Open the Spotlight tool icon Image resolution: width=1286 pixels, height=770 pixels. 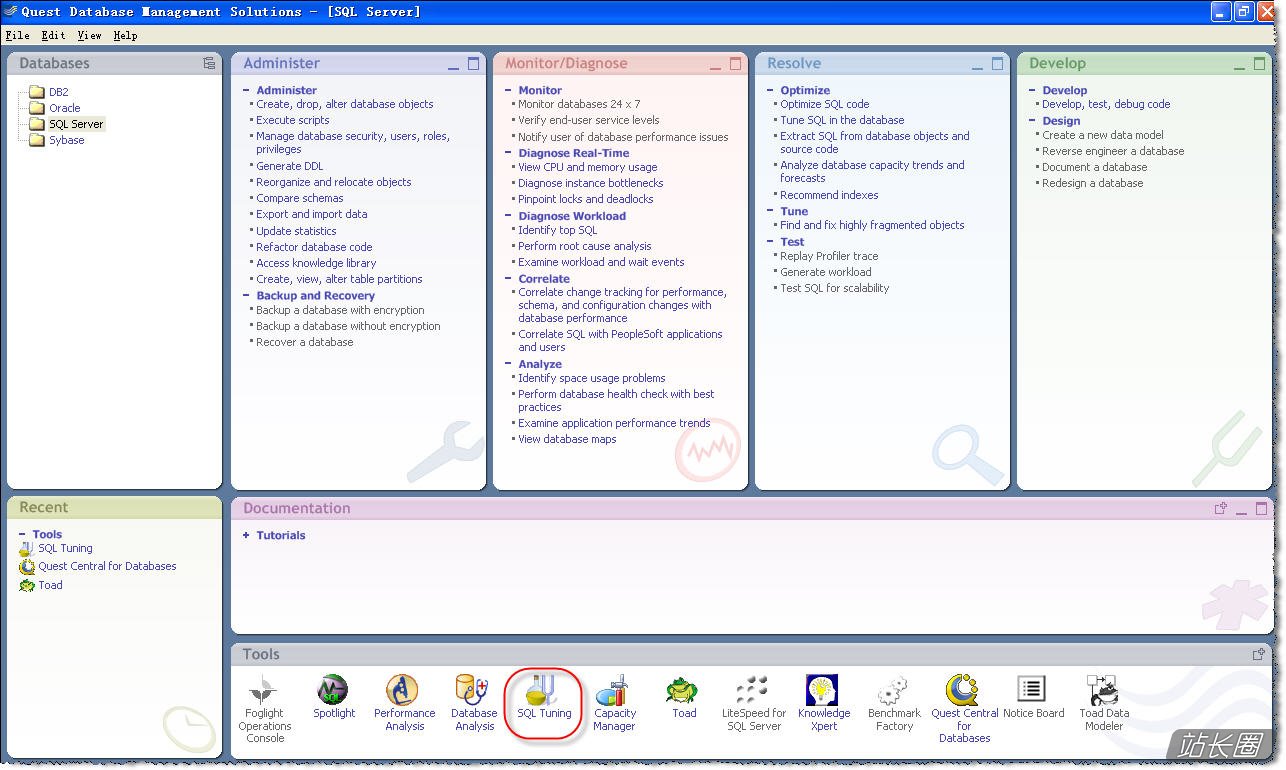[333, 690]
